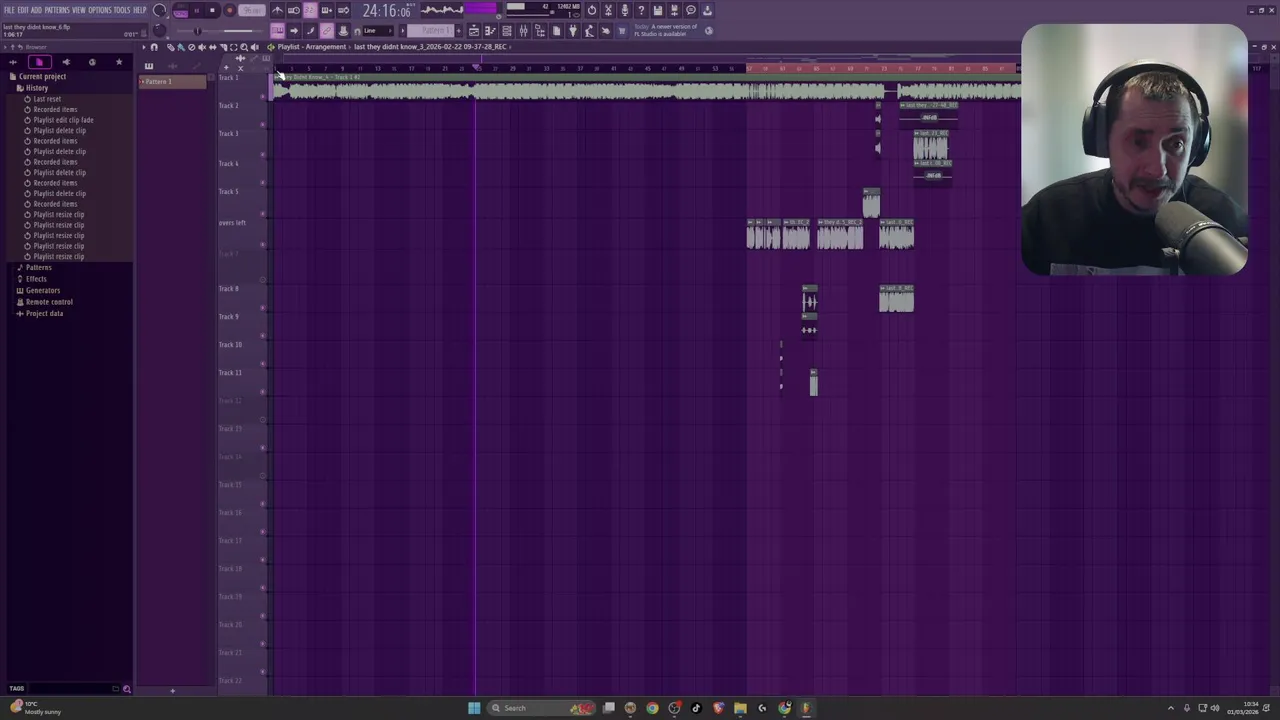Select the Mute tool in Playlist

click(202, 47)
